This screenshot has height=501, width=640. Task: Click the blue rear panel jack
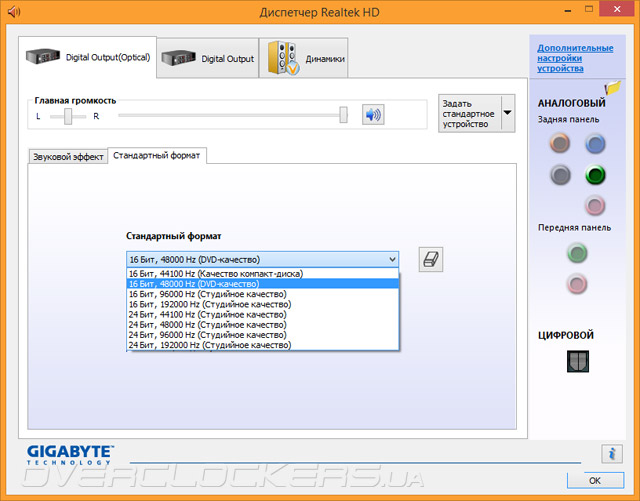(x=595, y=143)
